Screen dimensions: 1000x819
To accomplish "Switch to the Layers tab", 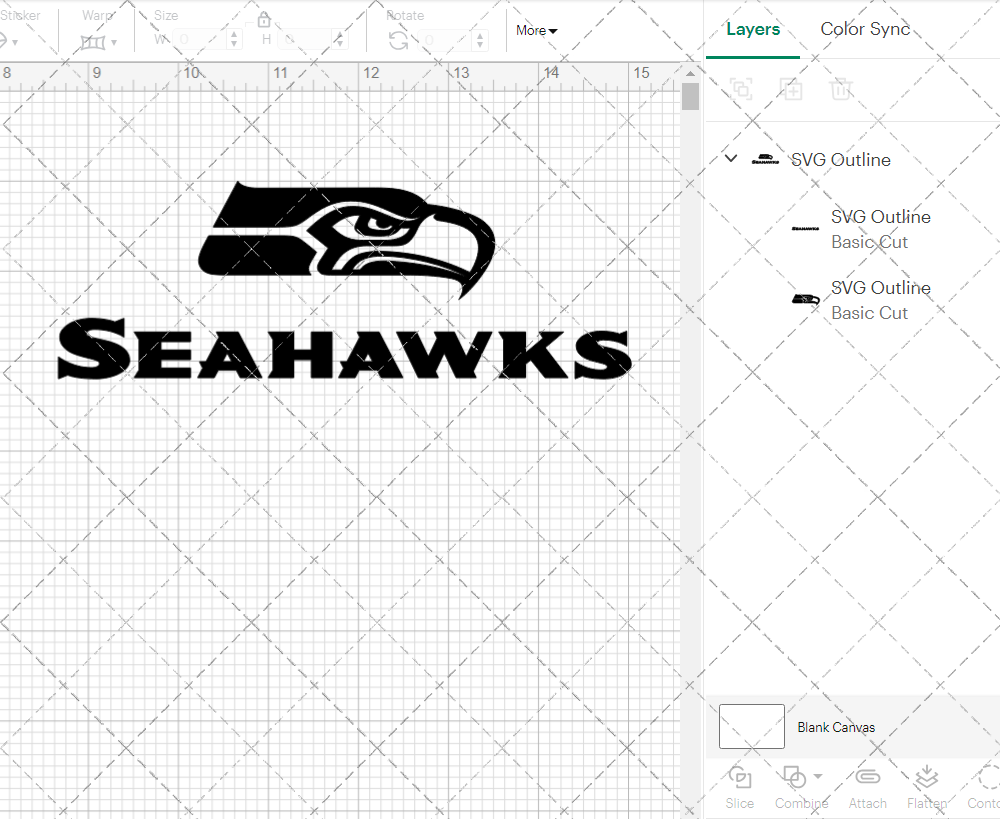I will 753,29.
